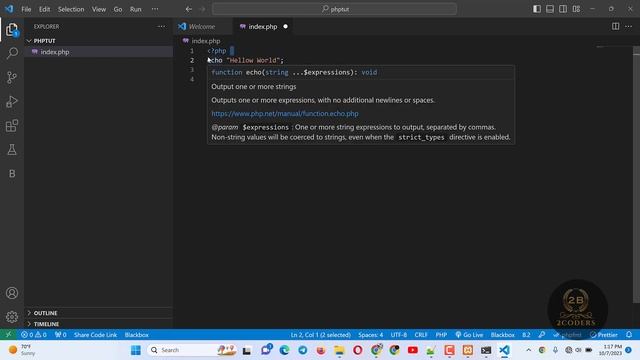Open the Source Control view
Image resolution: width=640 pixels, height=360 pixels.
click(x=12, y=78)
